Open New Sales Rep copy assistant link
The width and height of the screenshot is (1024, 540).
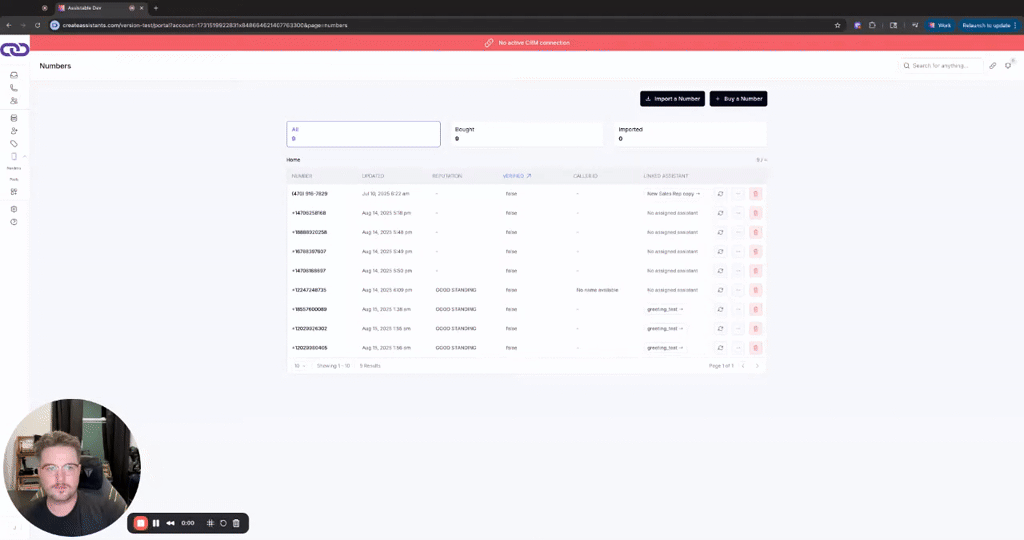pos(673,194)
